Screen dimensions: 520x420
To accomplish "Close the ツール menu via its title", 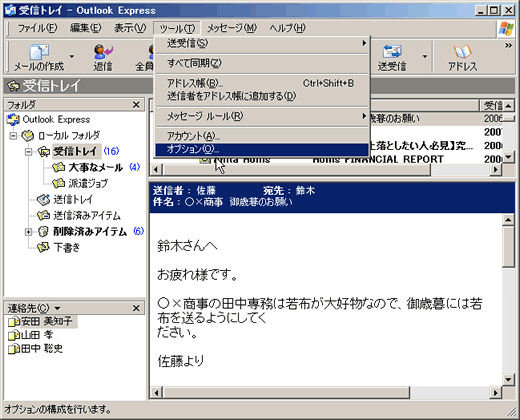I will point(177,28).
